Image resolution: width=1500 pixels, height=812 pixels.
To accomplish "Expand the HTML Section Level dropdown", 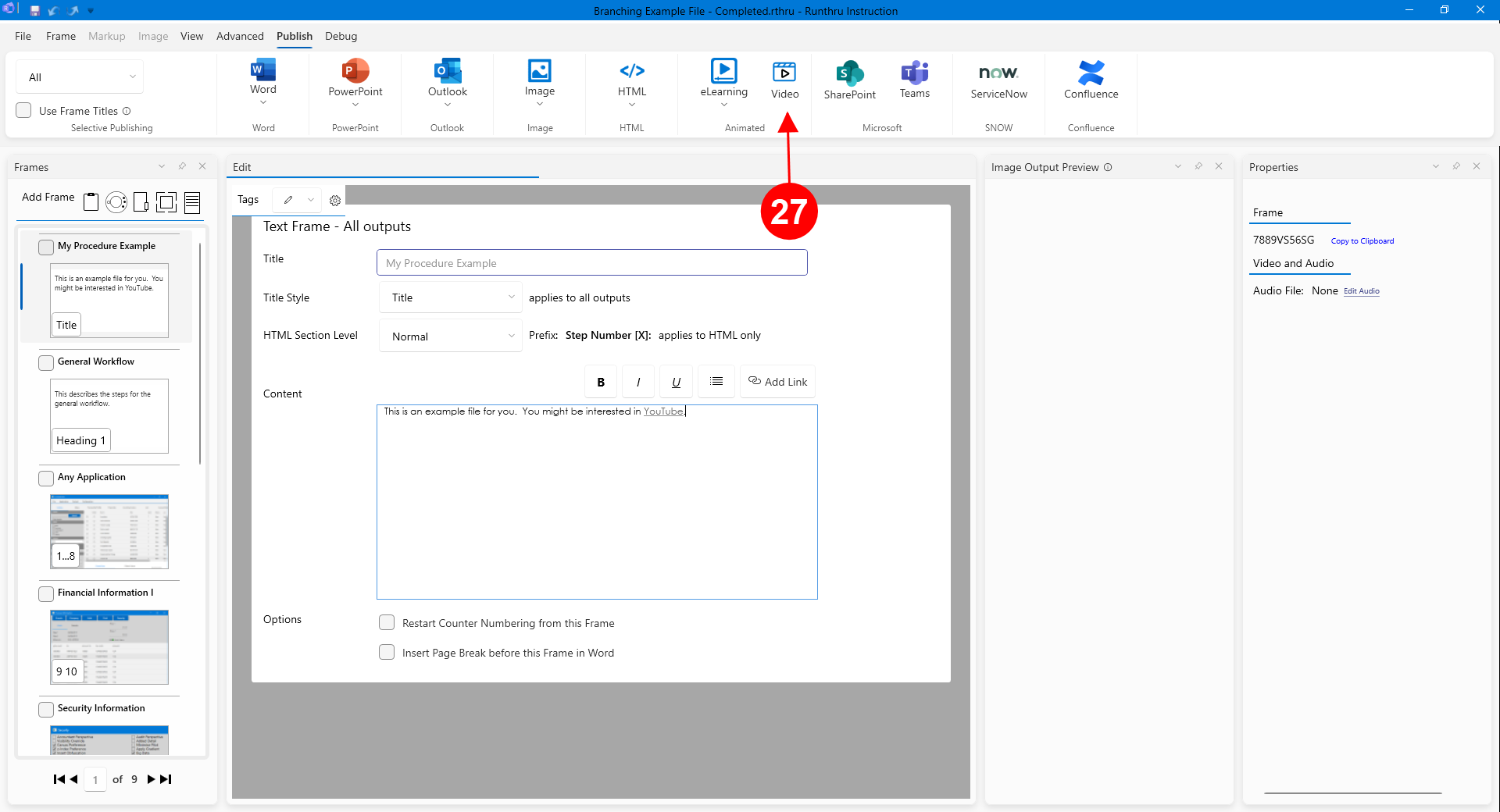I will 451,337.
